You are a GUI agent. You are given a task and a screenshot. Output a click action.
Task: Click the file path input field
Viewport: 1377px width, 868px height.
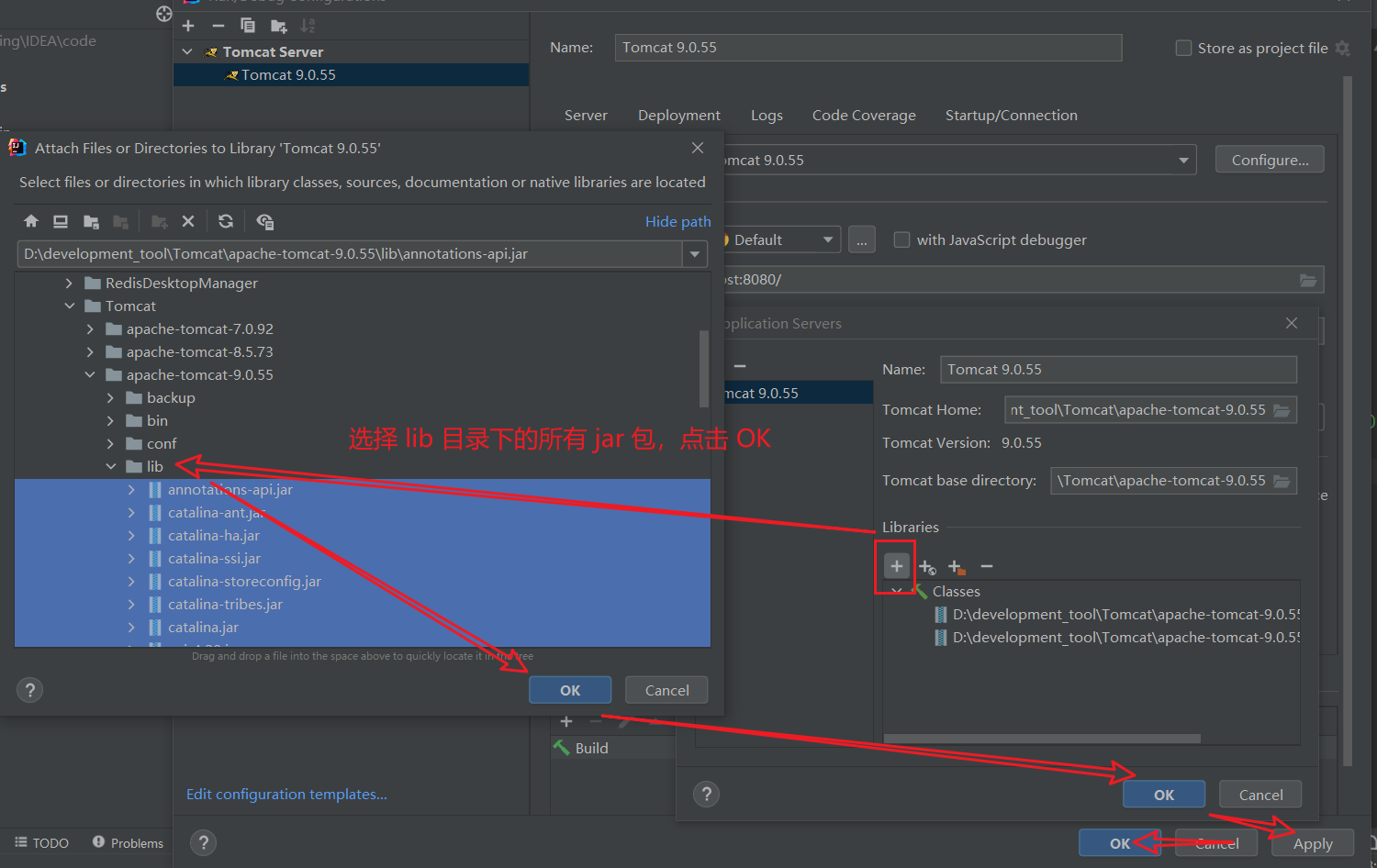click(x=350, y=254)
